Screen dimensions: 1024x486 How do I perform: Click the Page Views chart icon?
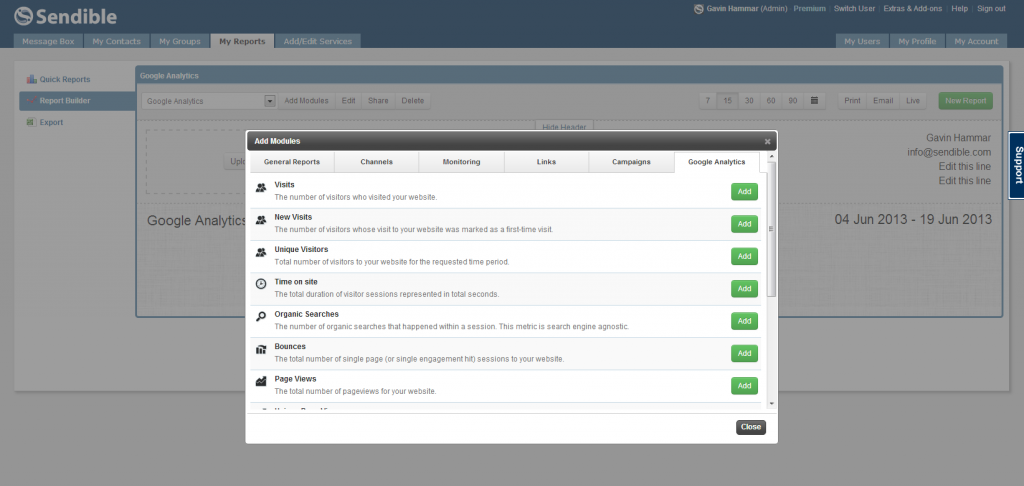point(261,381)
